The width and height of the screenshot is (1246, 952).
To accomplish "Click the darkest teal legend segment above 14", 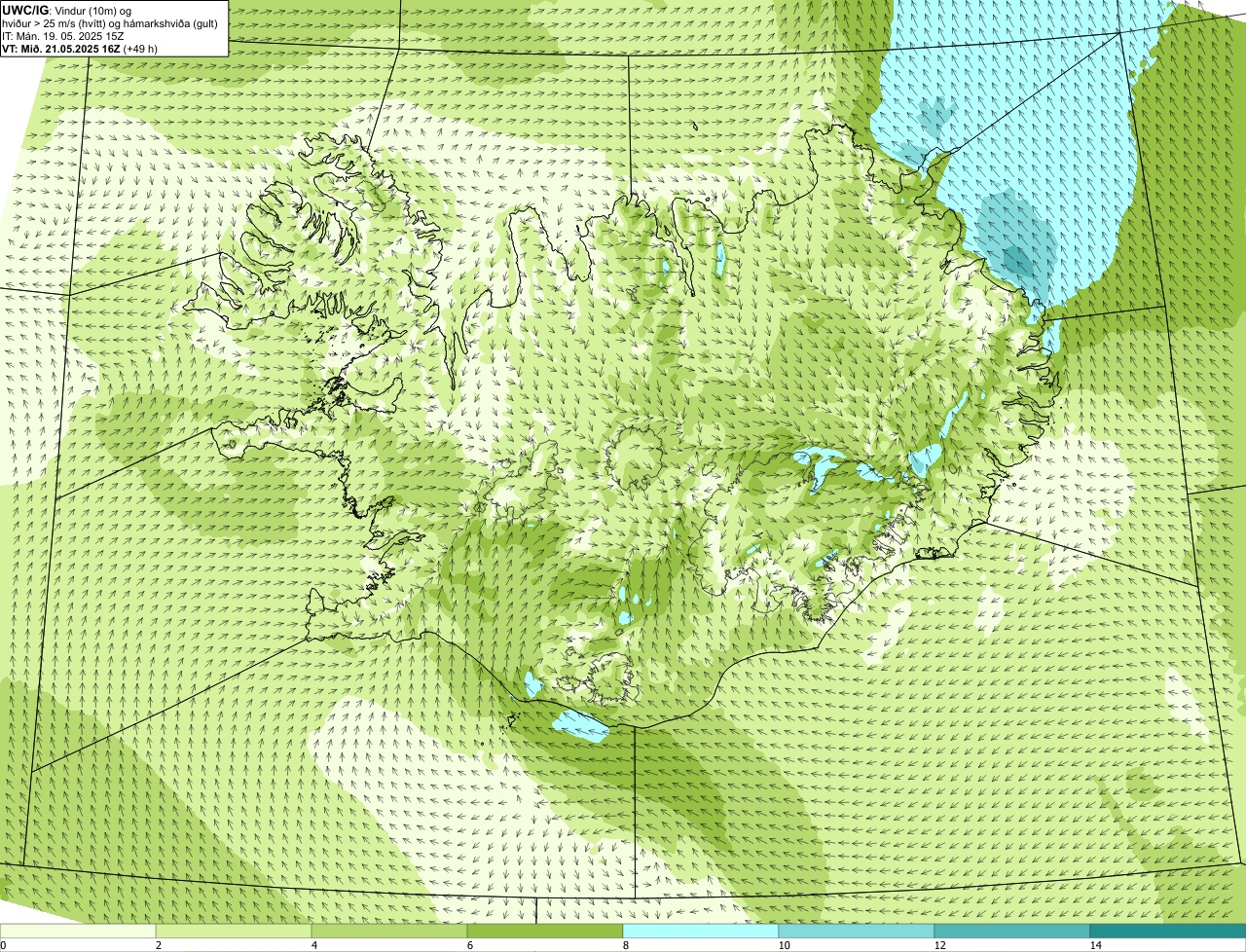I will pyautogui.click(x=1168, y=931).
